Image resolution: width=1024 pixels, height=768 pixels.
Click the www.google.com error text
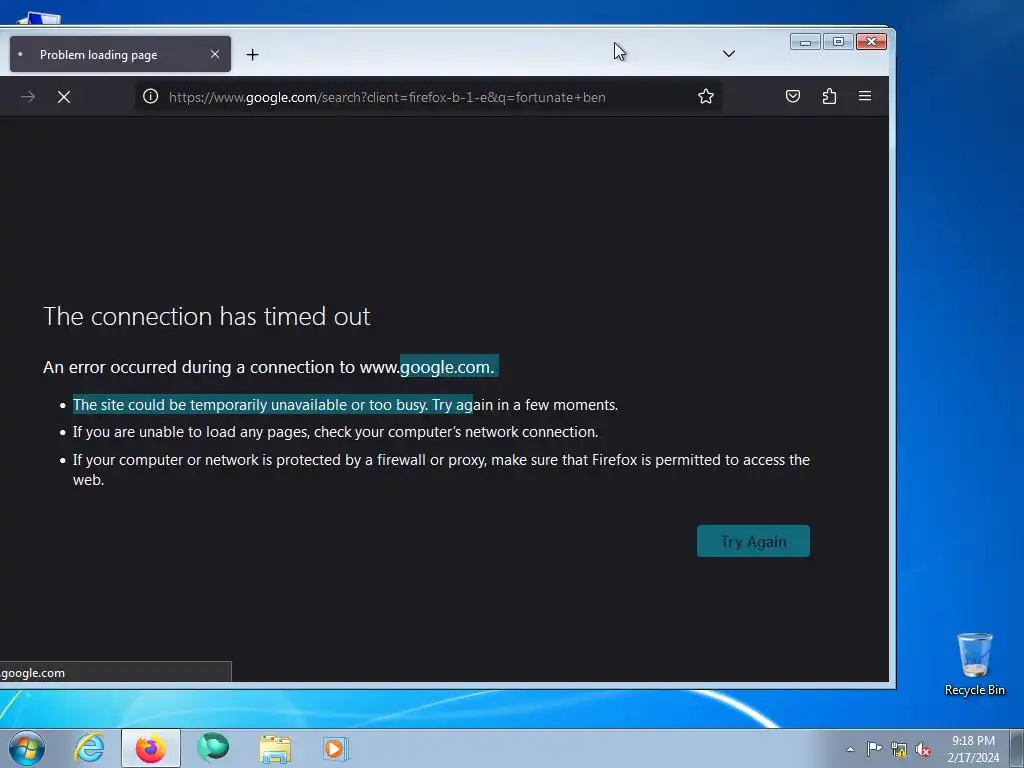tap(427, 367)
